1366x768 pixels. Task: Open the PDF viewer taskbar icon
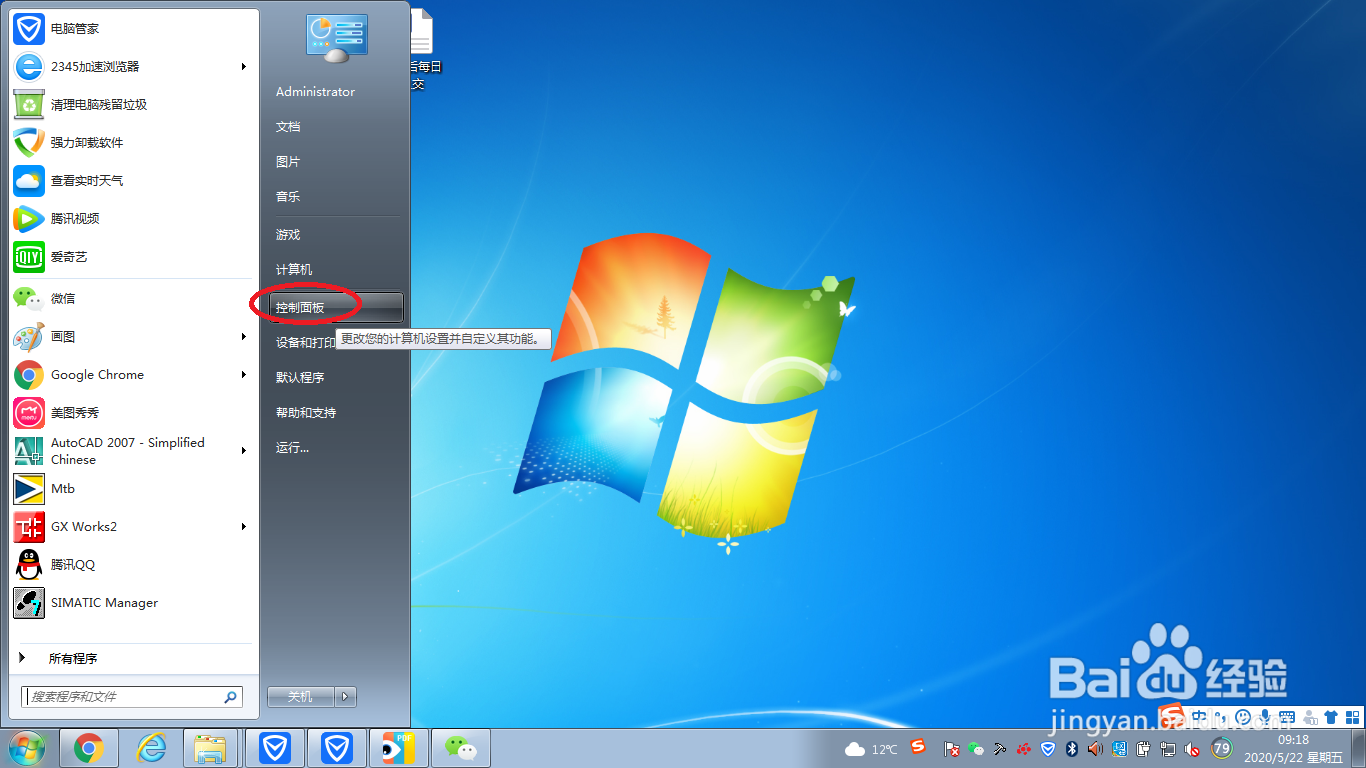pyautogui.click(x=399, y=748)
